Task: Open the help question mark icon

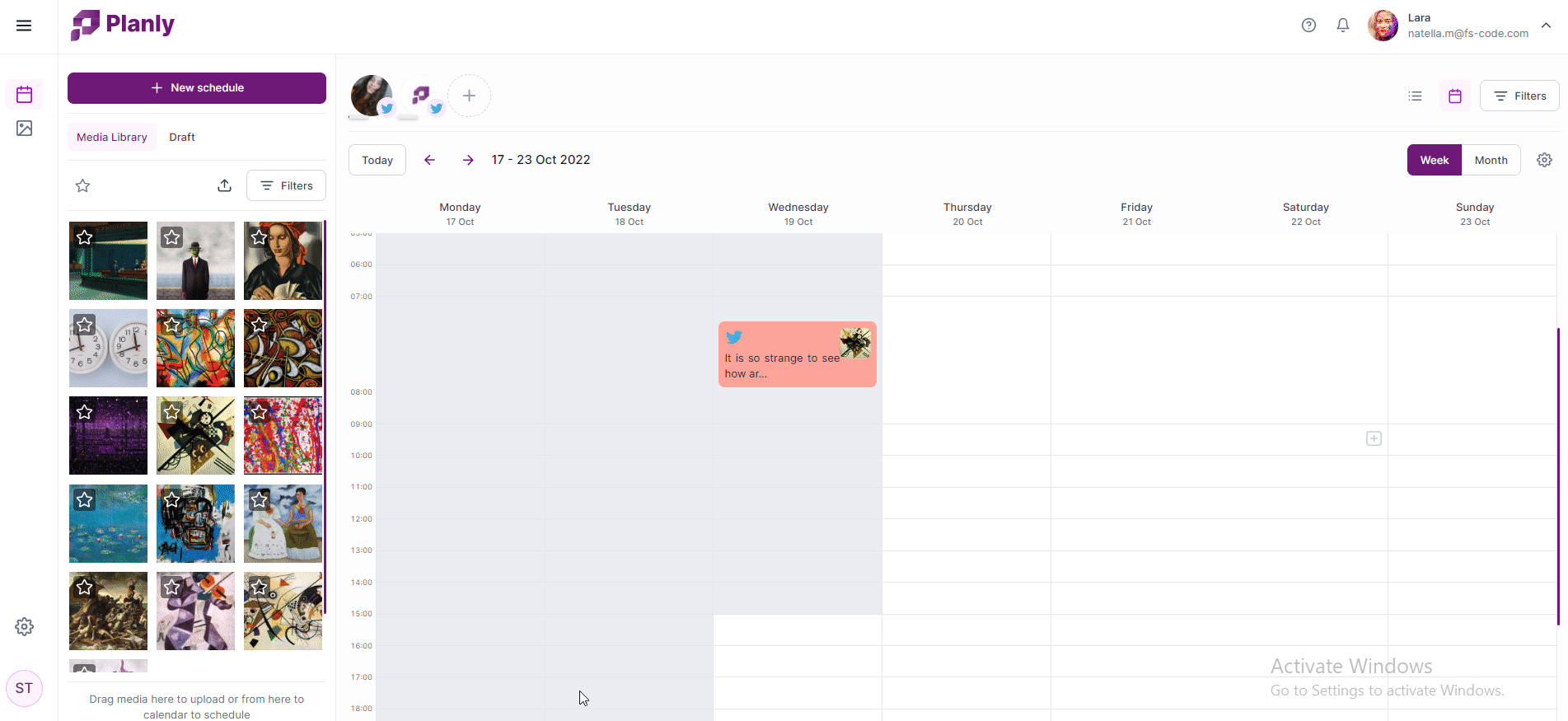Action: coord(1308,26)
